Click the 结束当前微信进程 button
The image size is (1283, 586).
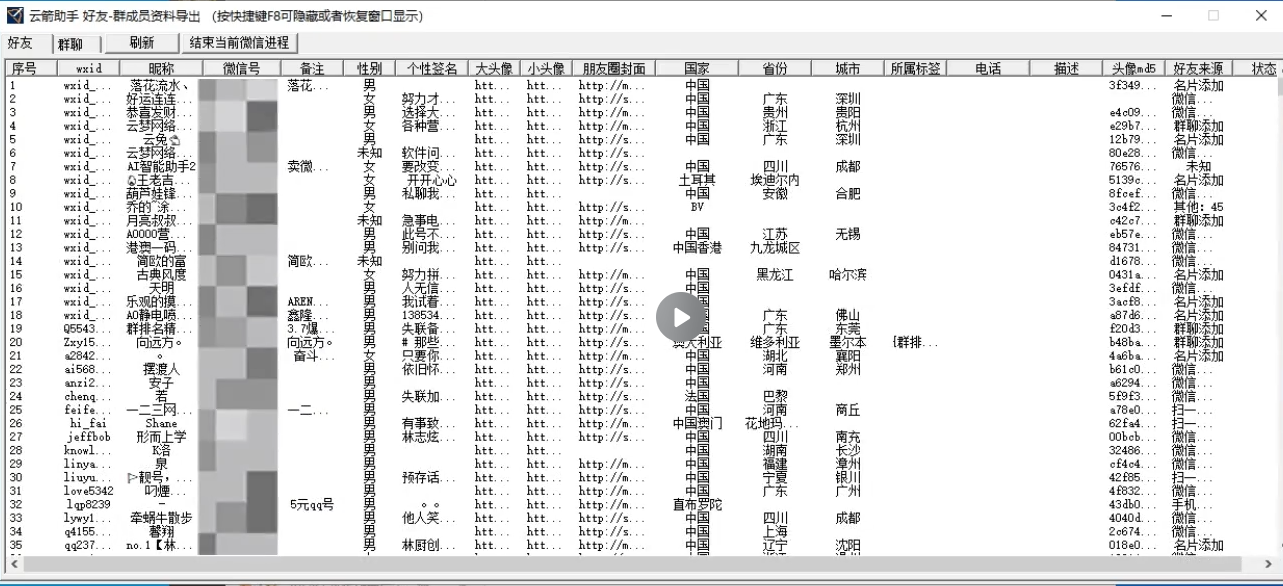[239, 43]
